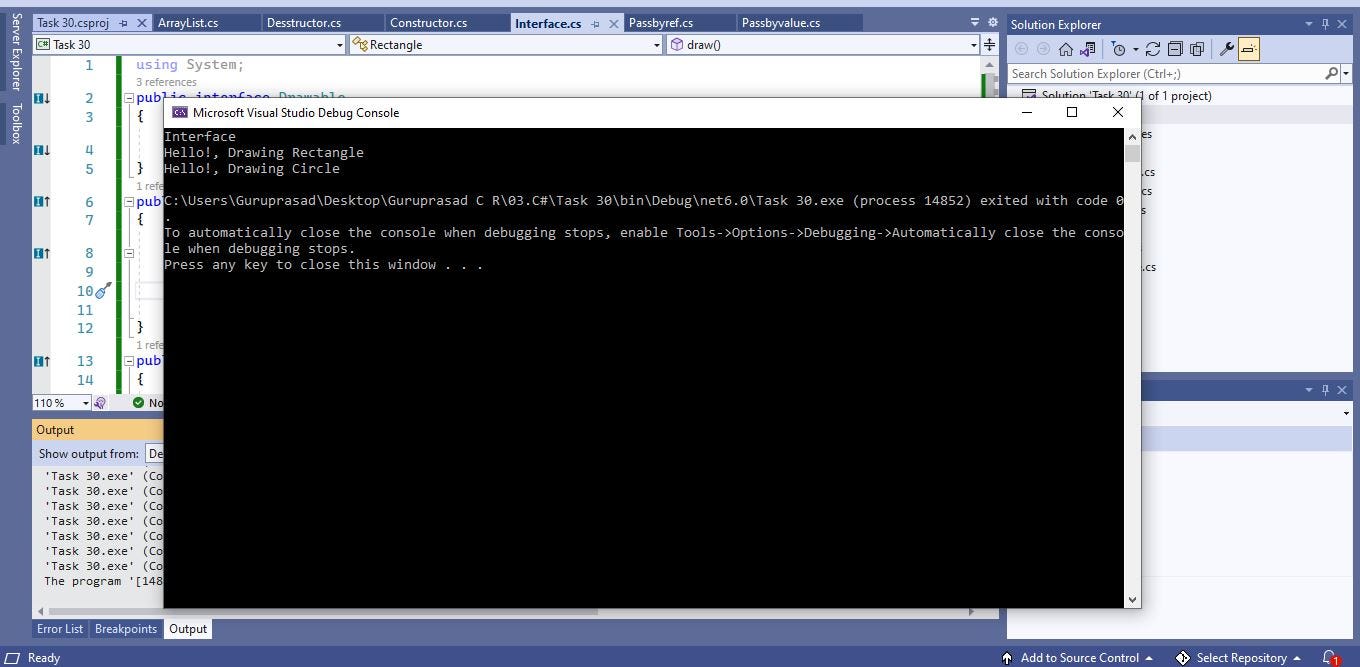Collapse the Drawable interface code block
The width and height of the screenshot is (1360, 667).
pos(128,98)
